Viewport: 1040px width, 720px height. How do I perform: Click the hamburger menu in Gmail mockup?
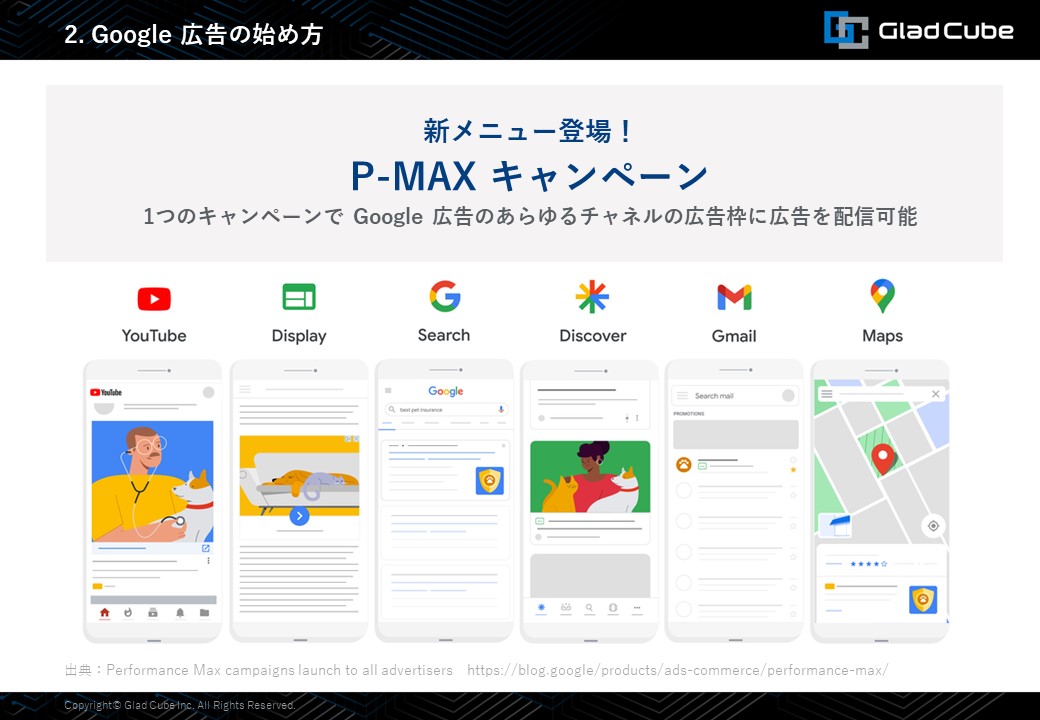pos(682,396)
